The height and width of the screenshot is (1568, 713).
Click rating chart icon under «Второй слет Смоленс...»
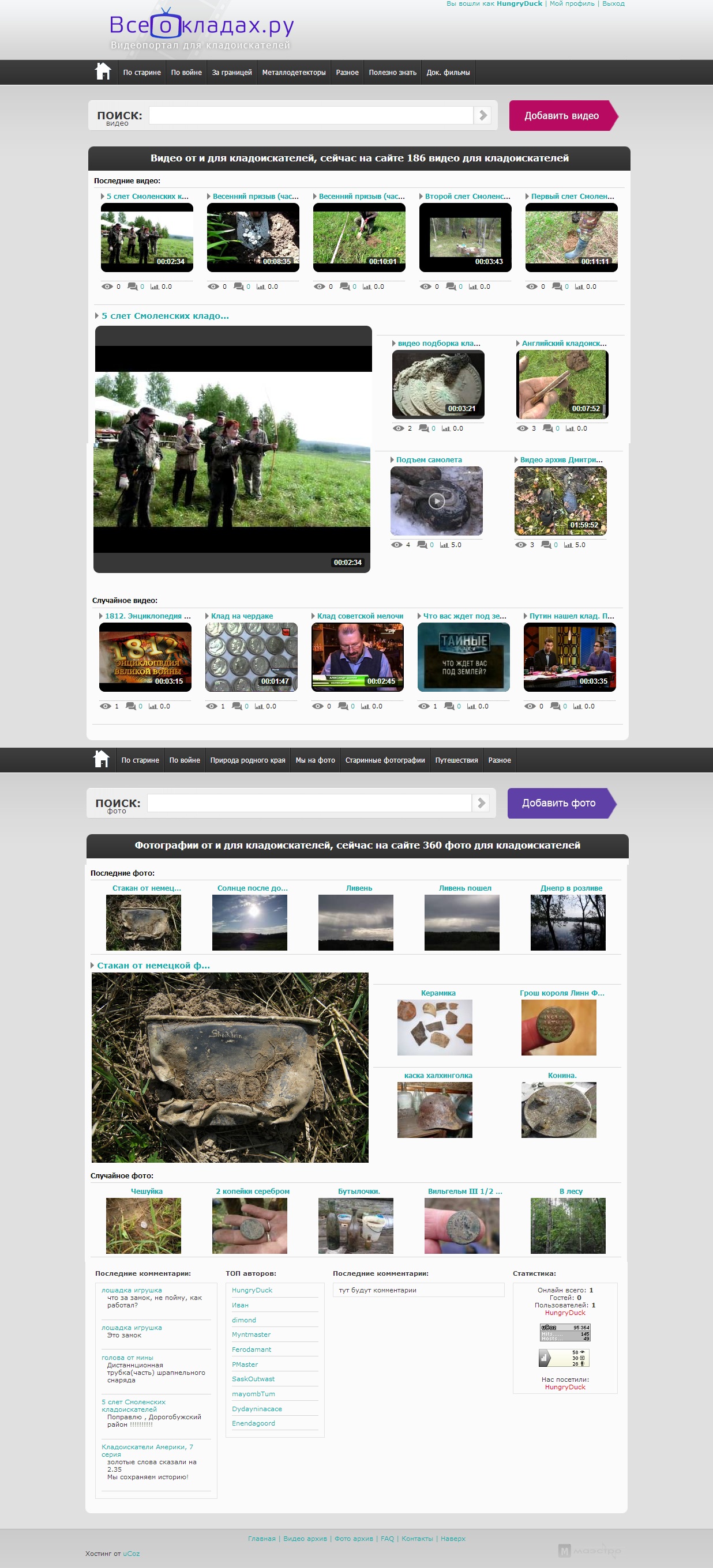[x=473, y=286]
